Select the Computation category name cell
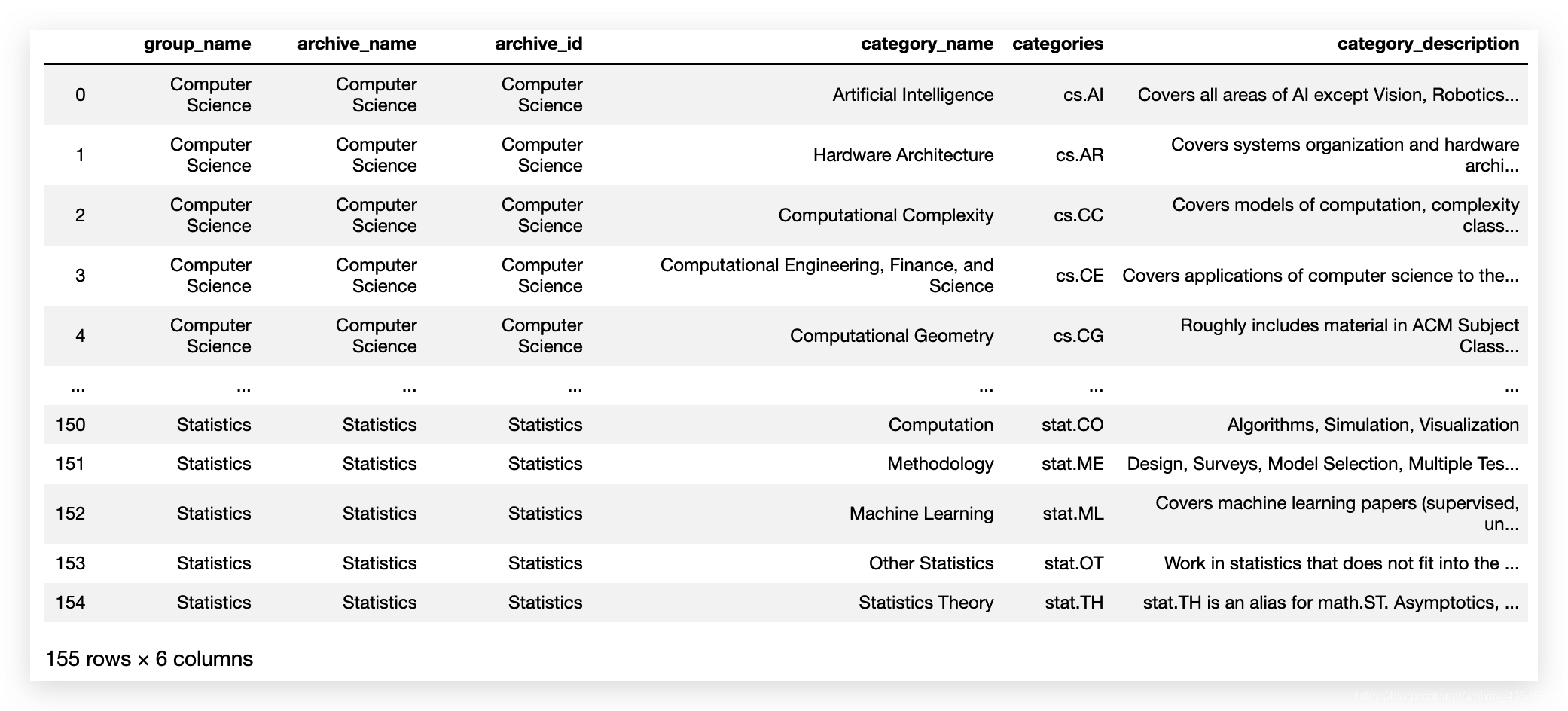 click(941, 425)
